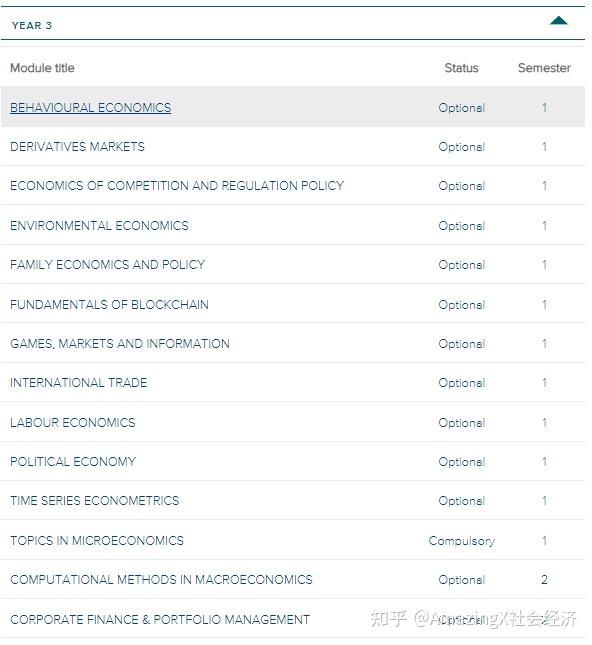Screen dimensions: 592x645
Task: Open Economics of Competition and Regulation Policy
Action: pos(177,186)
